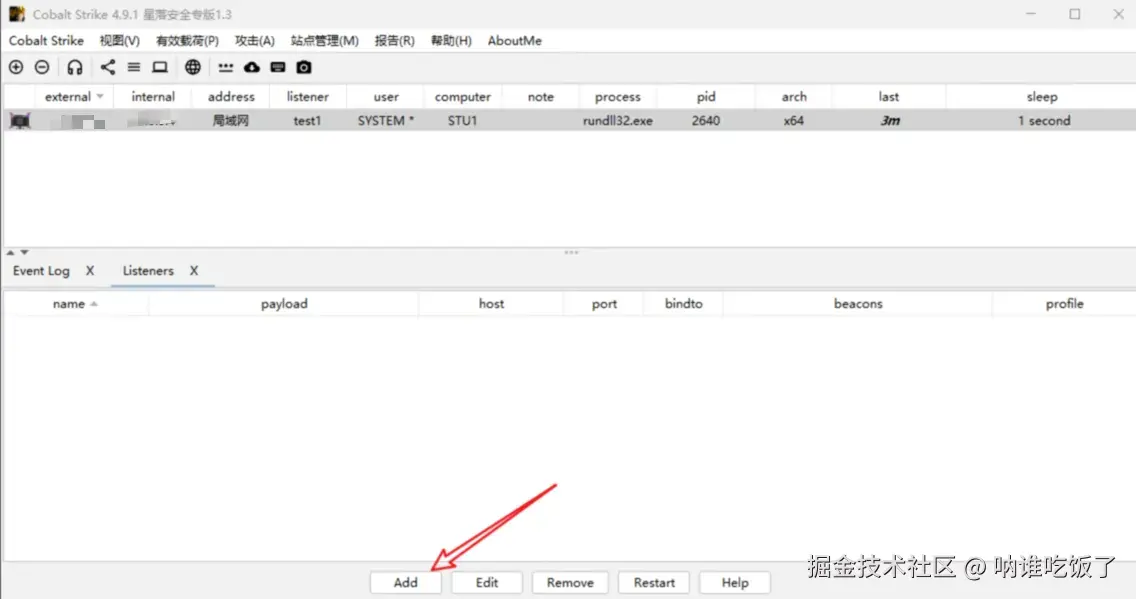Sort listeners by host column header
This screenshot has height=599, width=1136.
click(491, 304)
